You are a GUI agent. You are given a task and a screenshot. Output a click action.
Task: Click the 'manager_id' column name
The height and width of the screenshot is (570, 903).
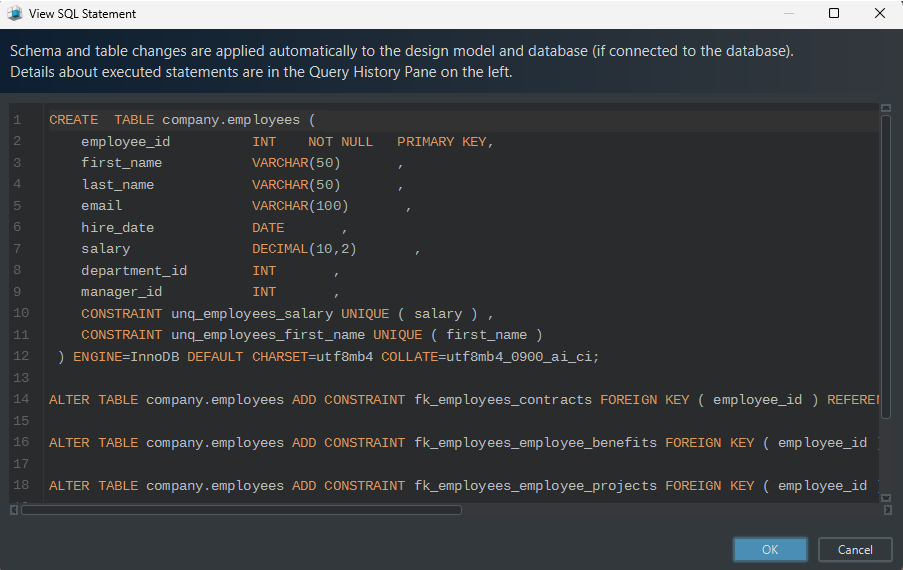(x=122, y=292)
